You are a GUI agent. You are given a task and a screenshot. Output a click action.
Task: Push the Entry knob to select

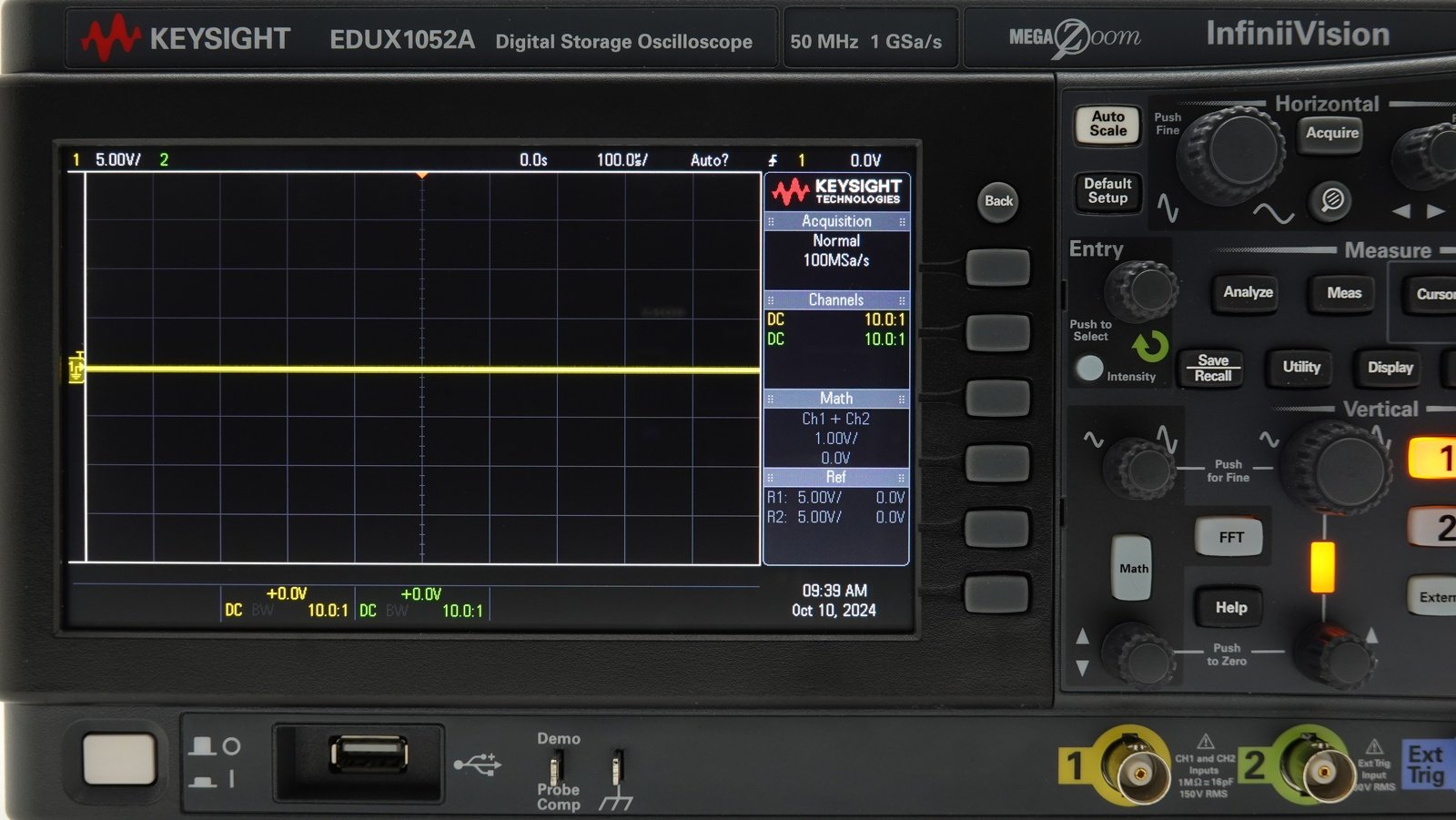(x=1143, y=290)
